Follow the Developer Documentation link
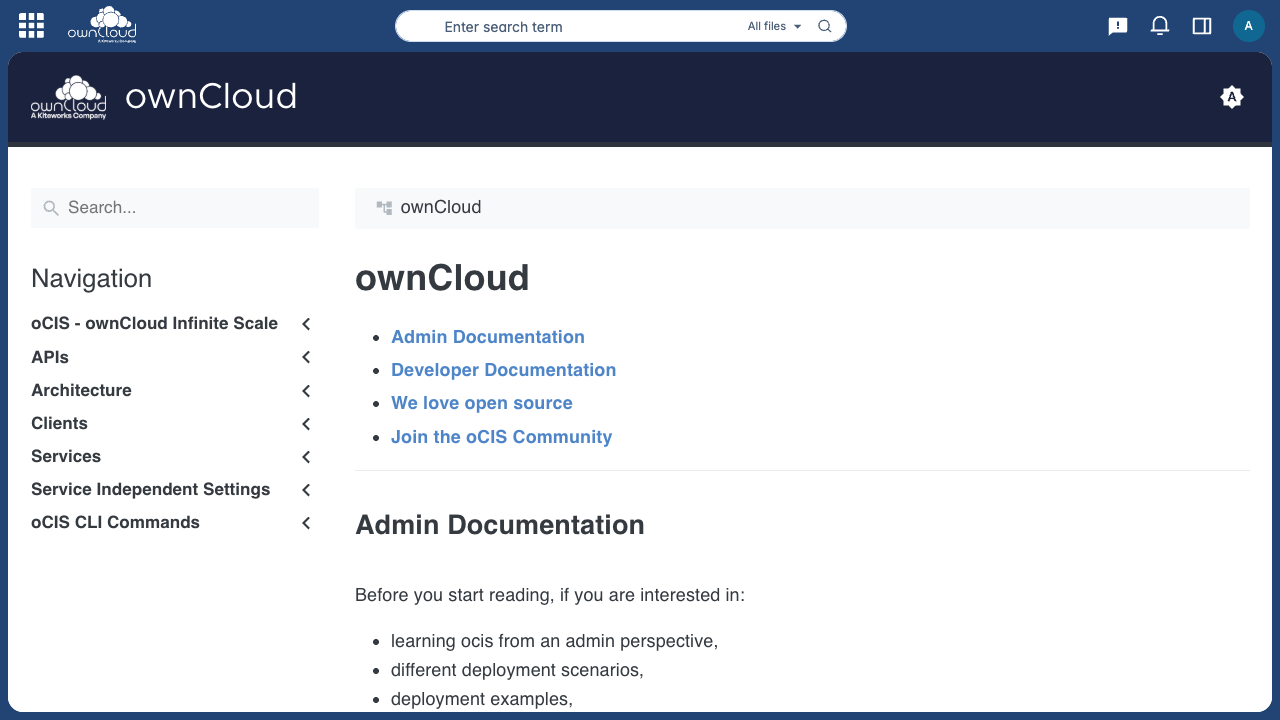Screen dimensions: 1280x720 pyautogui.click(x=503, y=370)
